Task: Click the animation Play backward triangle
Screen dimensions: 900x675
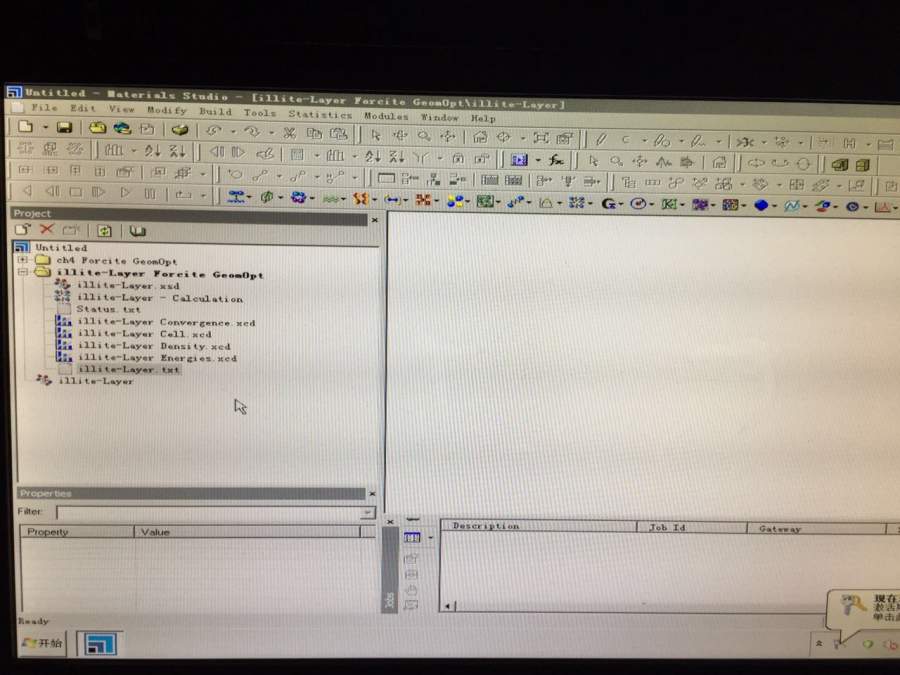Action: [x=27, y=191]
